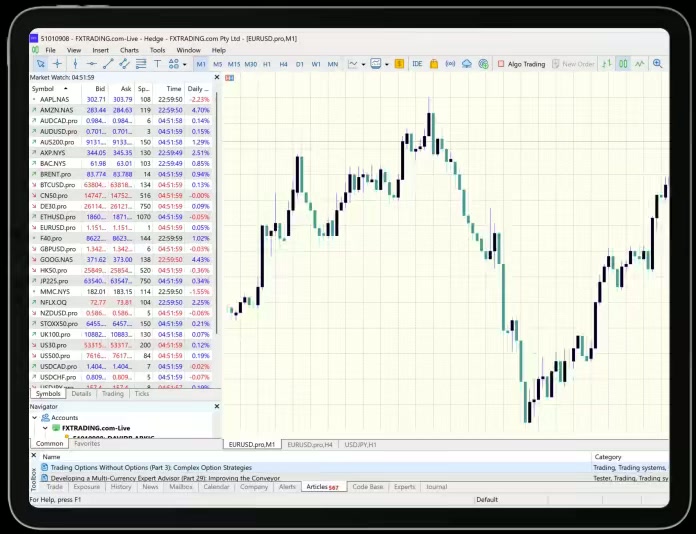Screen dimensions: 696x534
Task: Expand the shapes objects dropdown arrow
Action: point(185,64)
